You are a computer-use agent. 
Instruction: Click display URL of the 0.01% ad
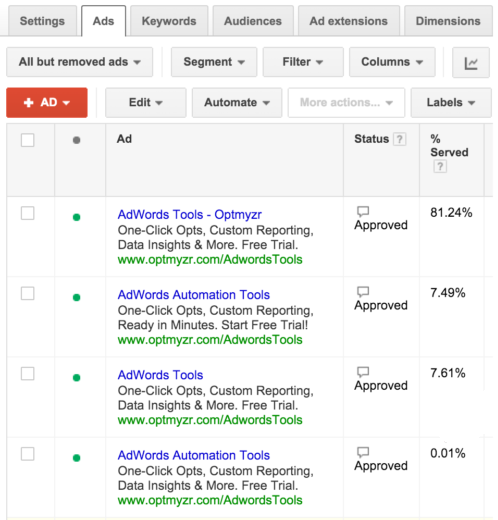pos(210,500)
